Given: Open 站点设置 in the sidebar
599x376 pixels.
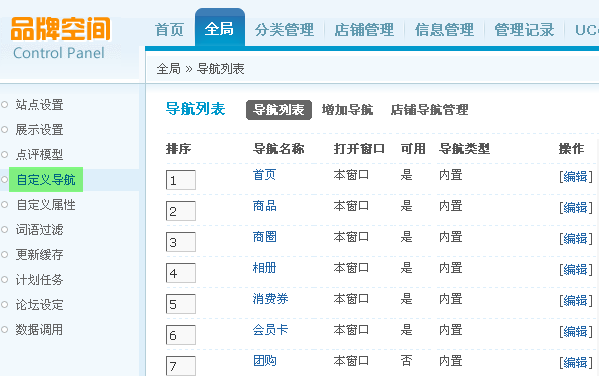Looking at the screenshot, I should coord(39,105).
